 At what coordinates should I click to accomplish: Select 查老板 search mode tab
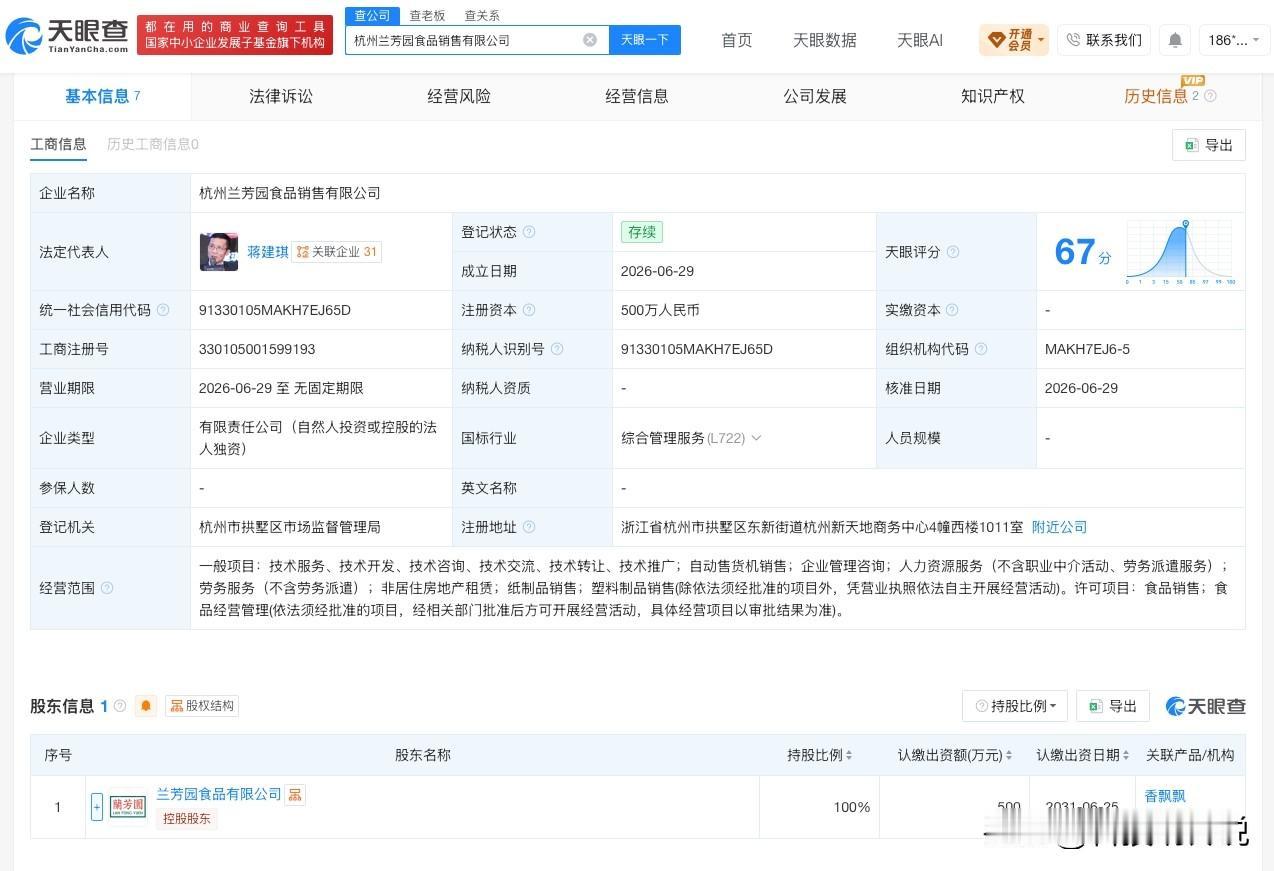tap(427, 15)
